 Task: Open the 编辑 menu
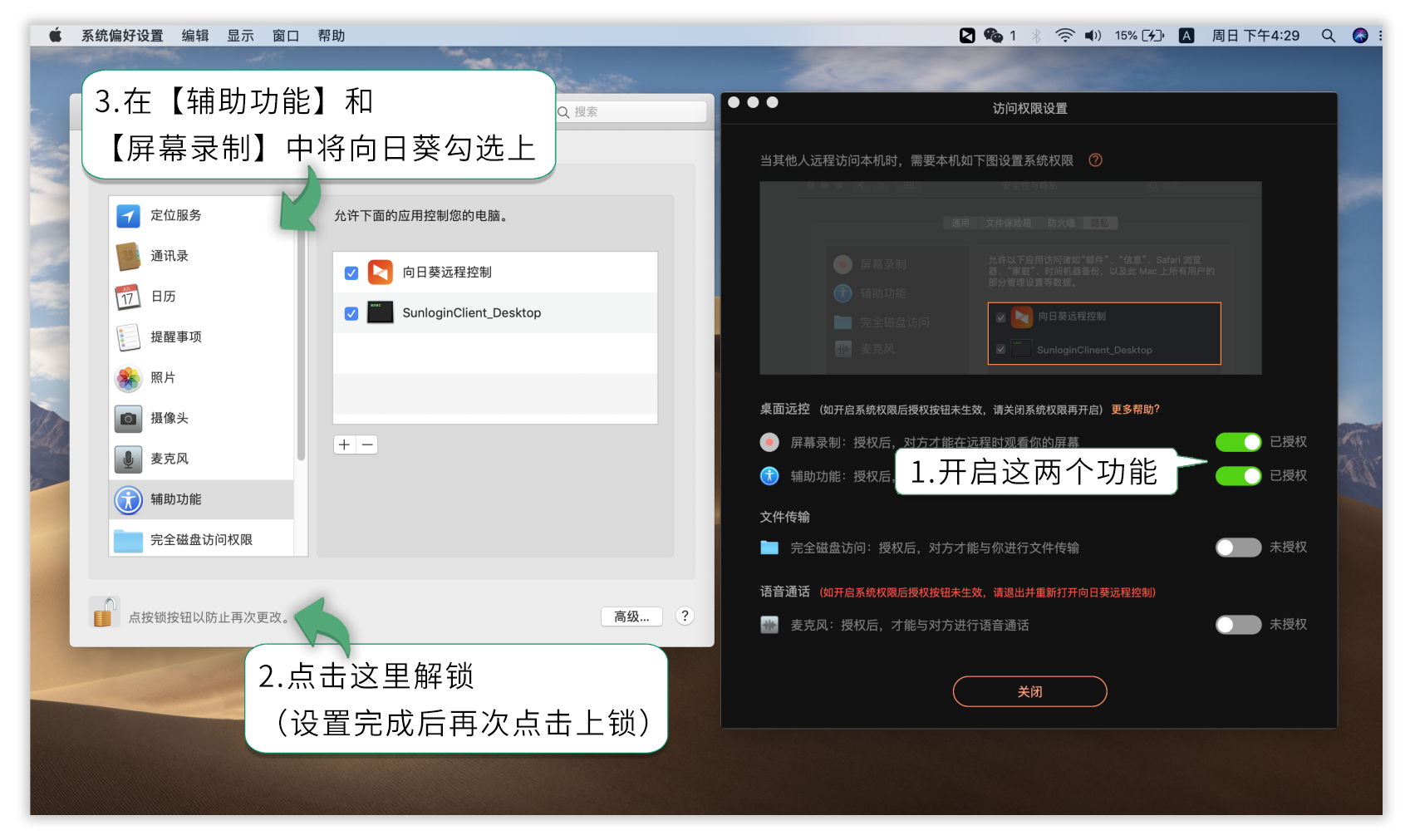195,36
